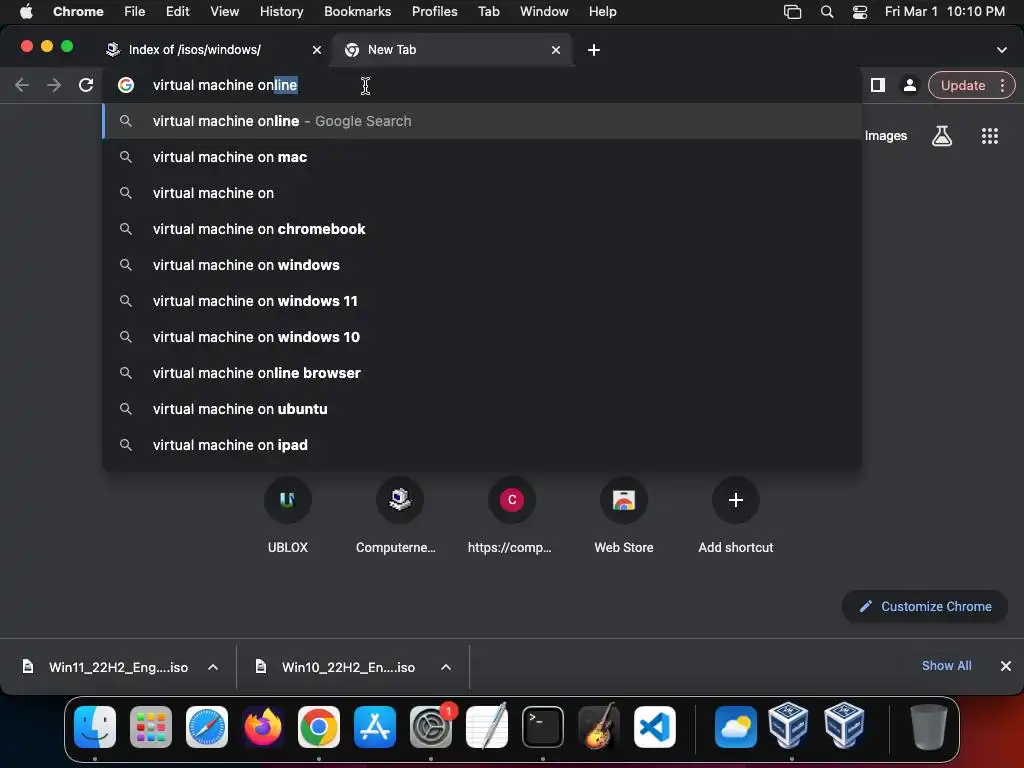Image resolution: width=1024 pixels, height=768 pixels.
Task: Launch Safari from the Dock
Action: [207, 726]
